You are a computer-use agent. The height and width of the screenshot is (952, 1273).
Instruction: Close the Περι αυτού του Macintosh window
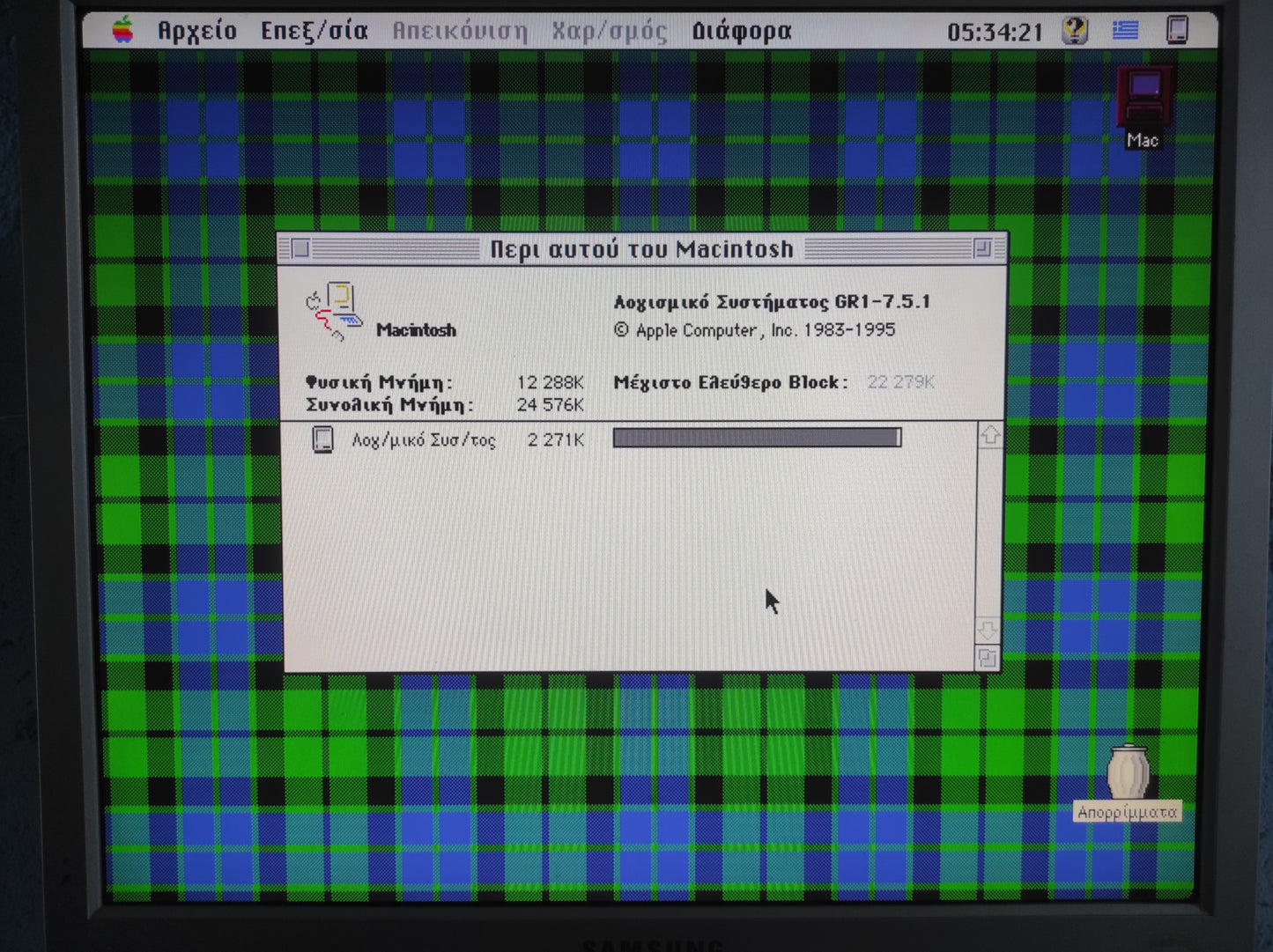point(300,249)
